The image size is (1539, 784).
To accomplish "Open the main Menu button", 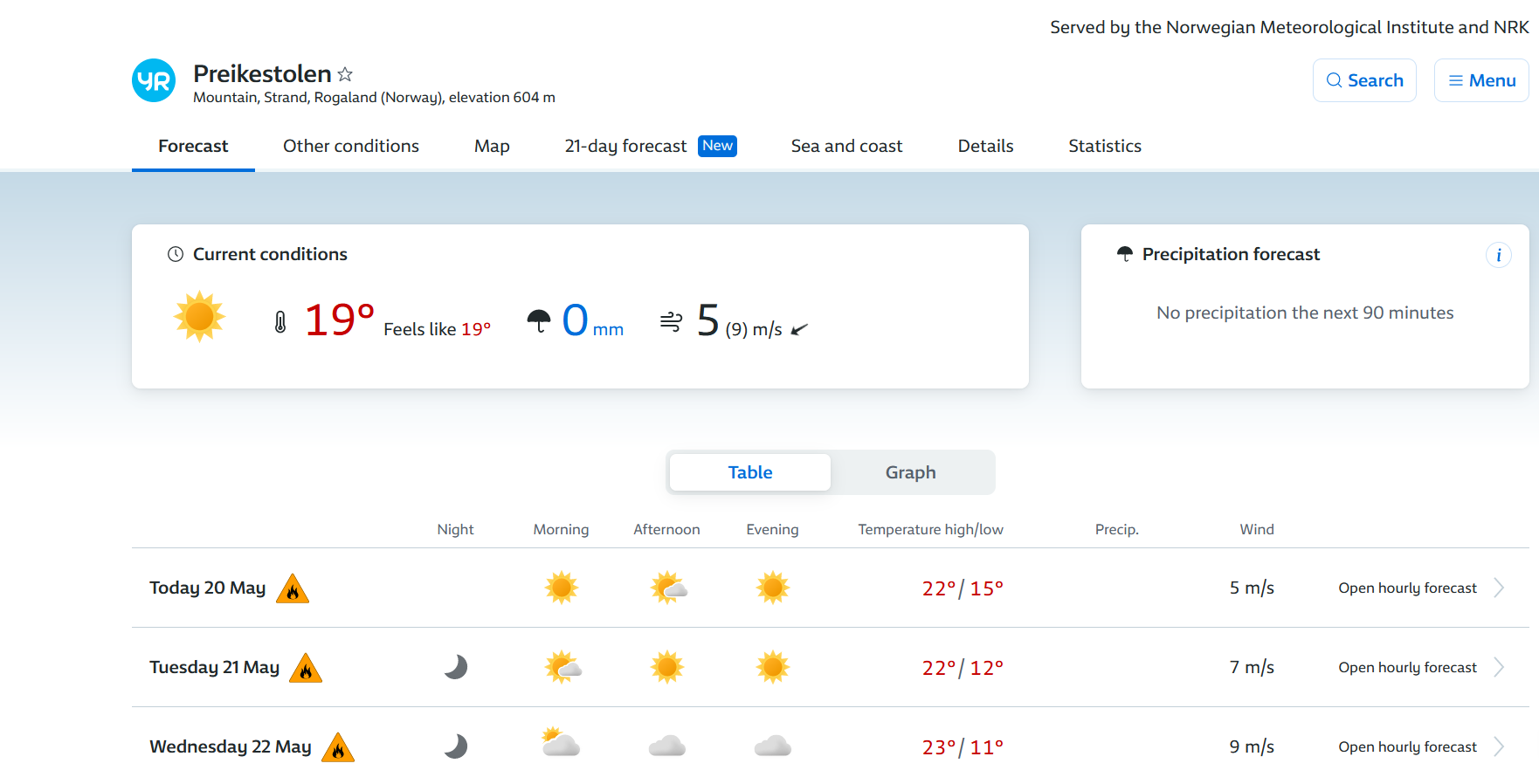I will pos(1481,80).
